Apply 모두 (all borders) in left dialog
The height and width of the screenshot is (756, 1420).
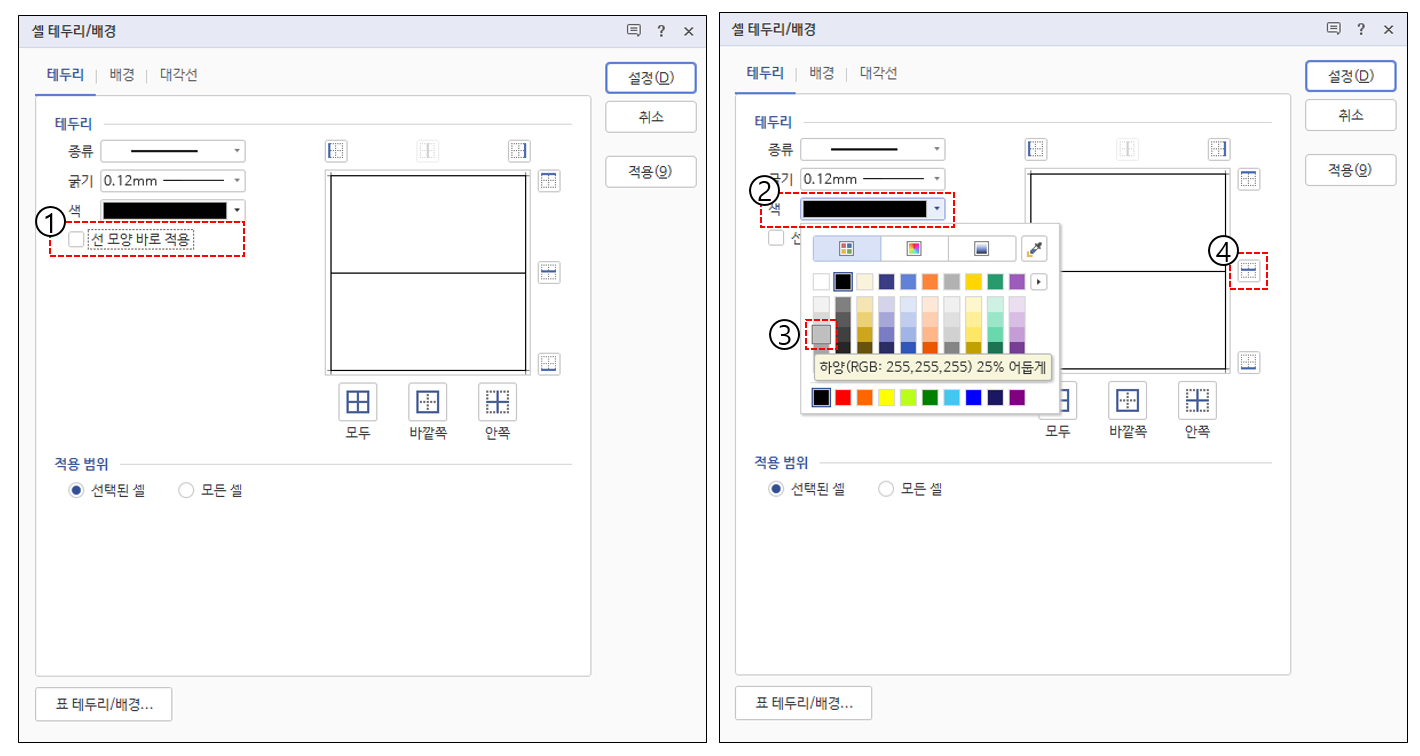[x=357, y=401]
